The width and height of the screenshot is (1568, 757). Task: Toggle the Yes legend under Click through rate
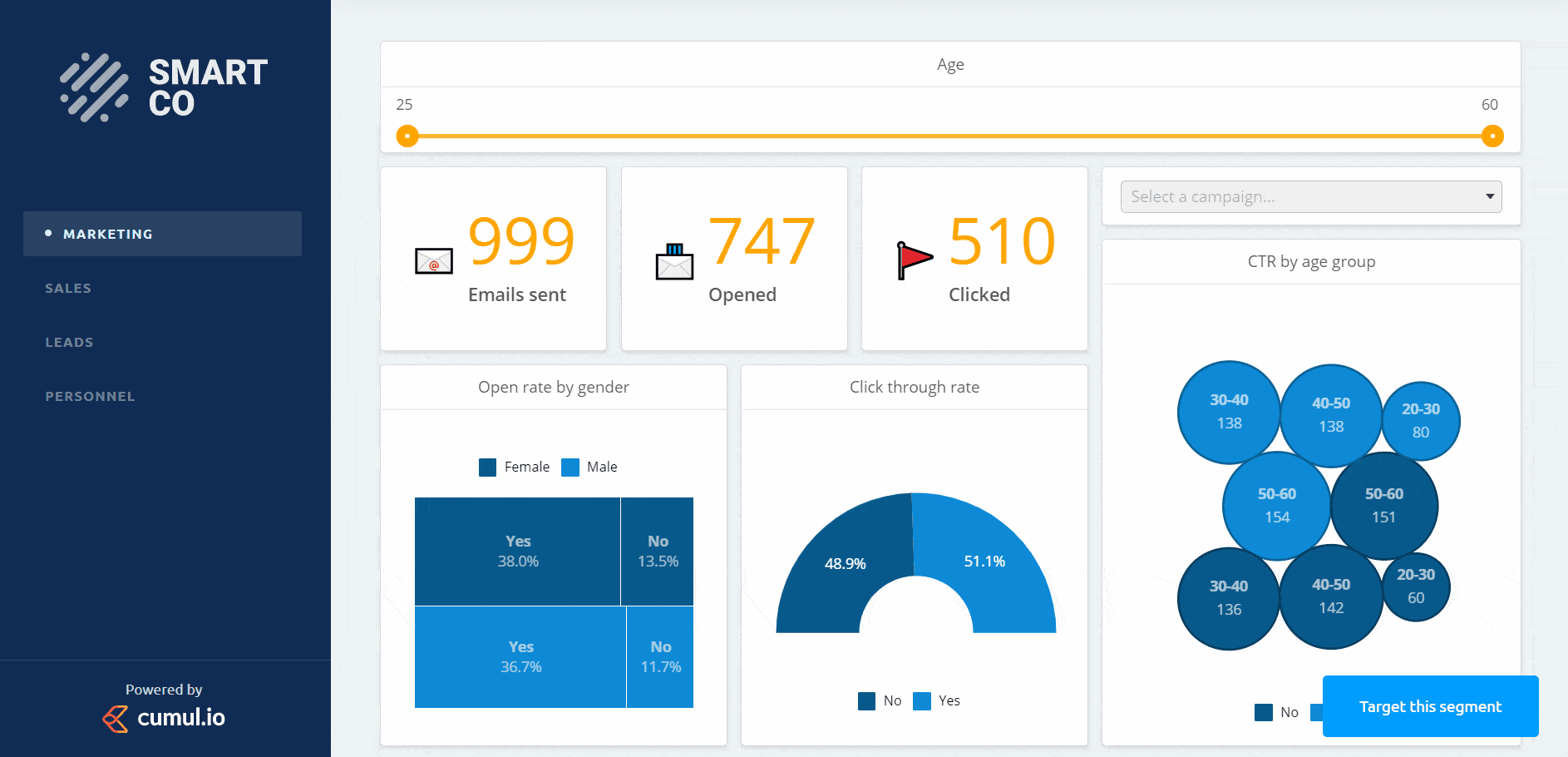921,700
